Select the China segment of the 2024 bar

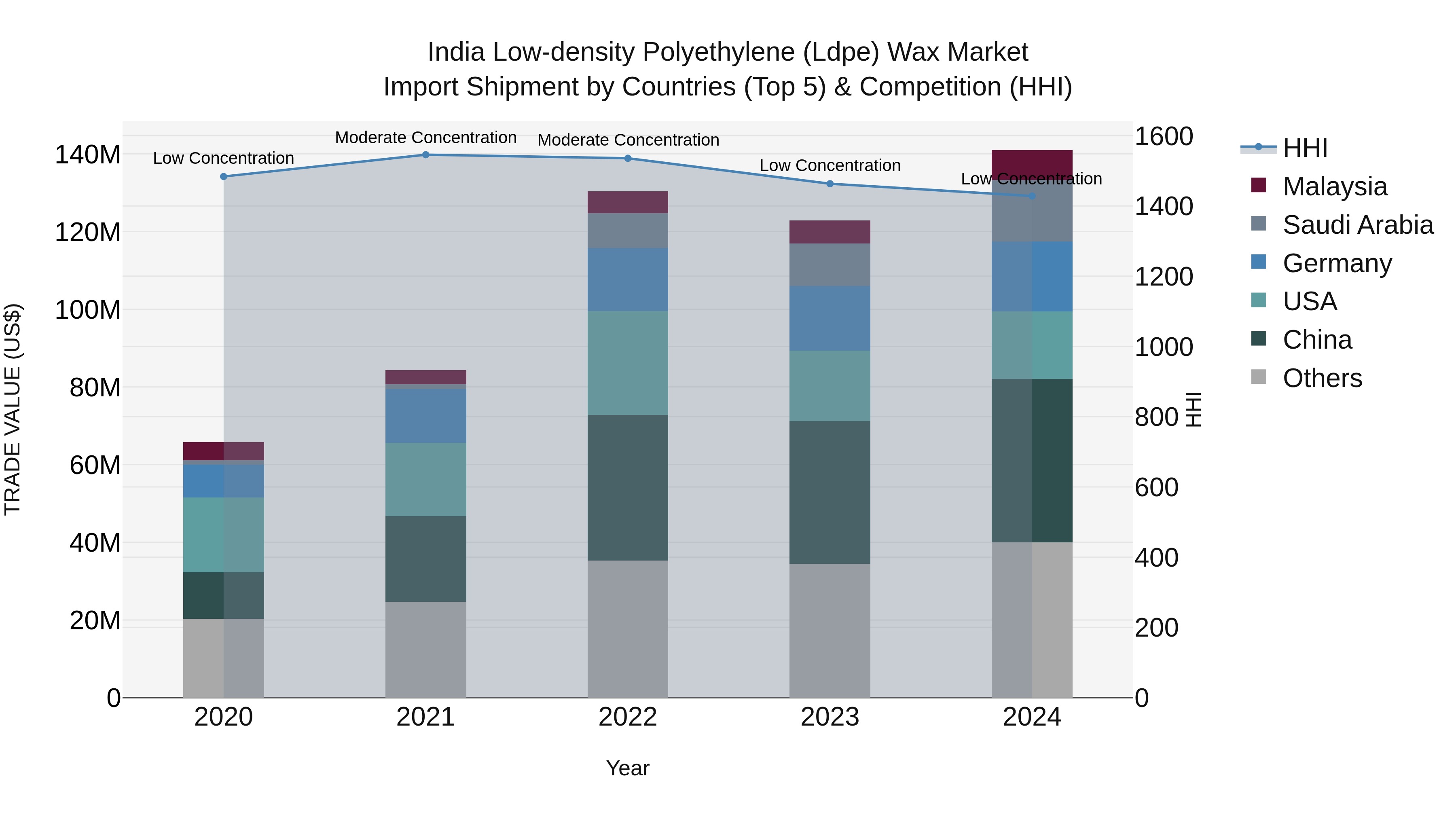(1032, 461)
